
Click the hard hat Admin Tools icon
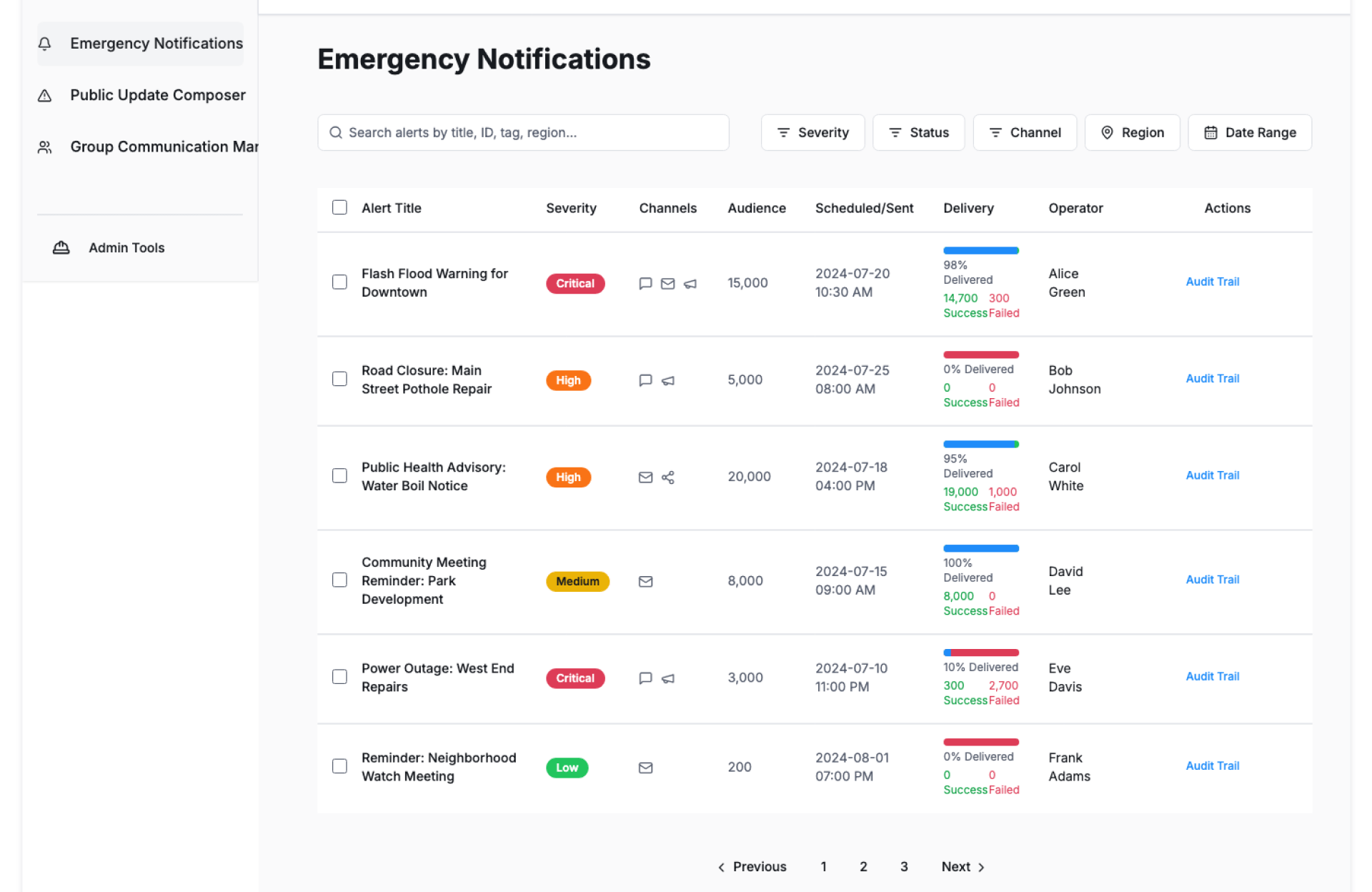tap(61, 247)
